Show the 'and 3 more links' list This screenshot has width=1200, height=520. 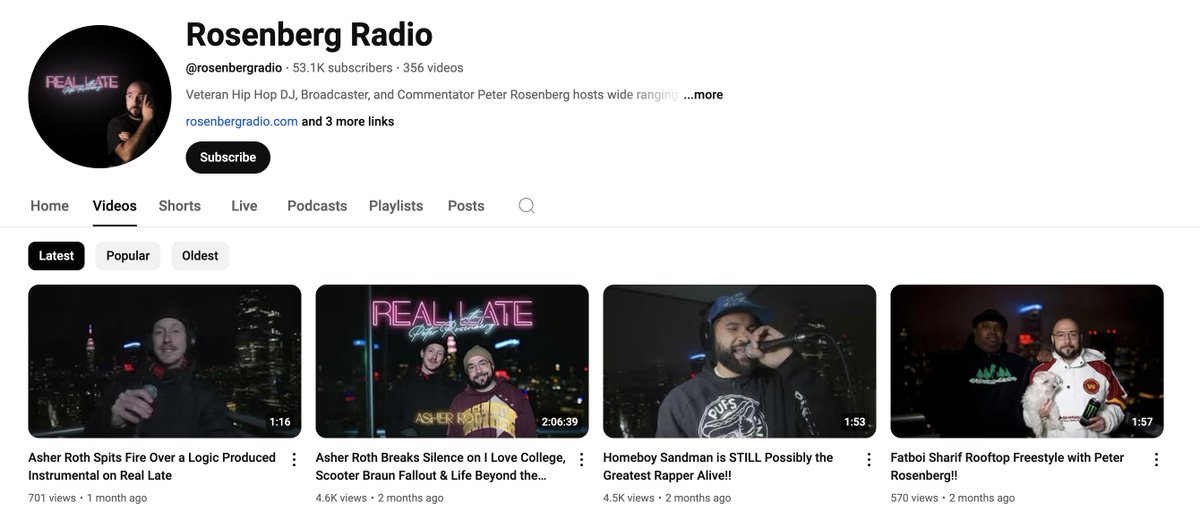348,122
